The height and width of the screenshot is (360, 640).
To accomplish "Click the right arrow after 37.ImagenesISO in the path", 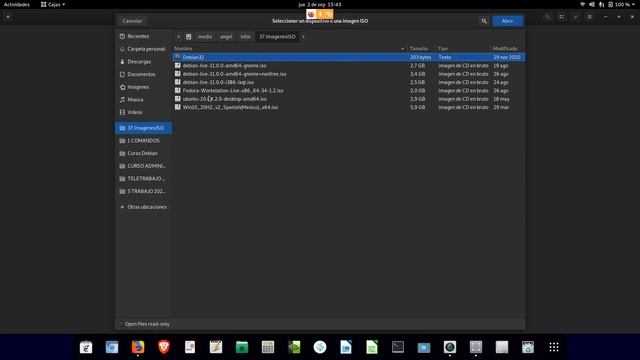I will click(303, 37).
